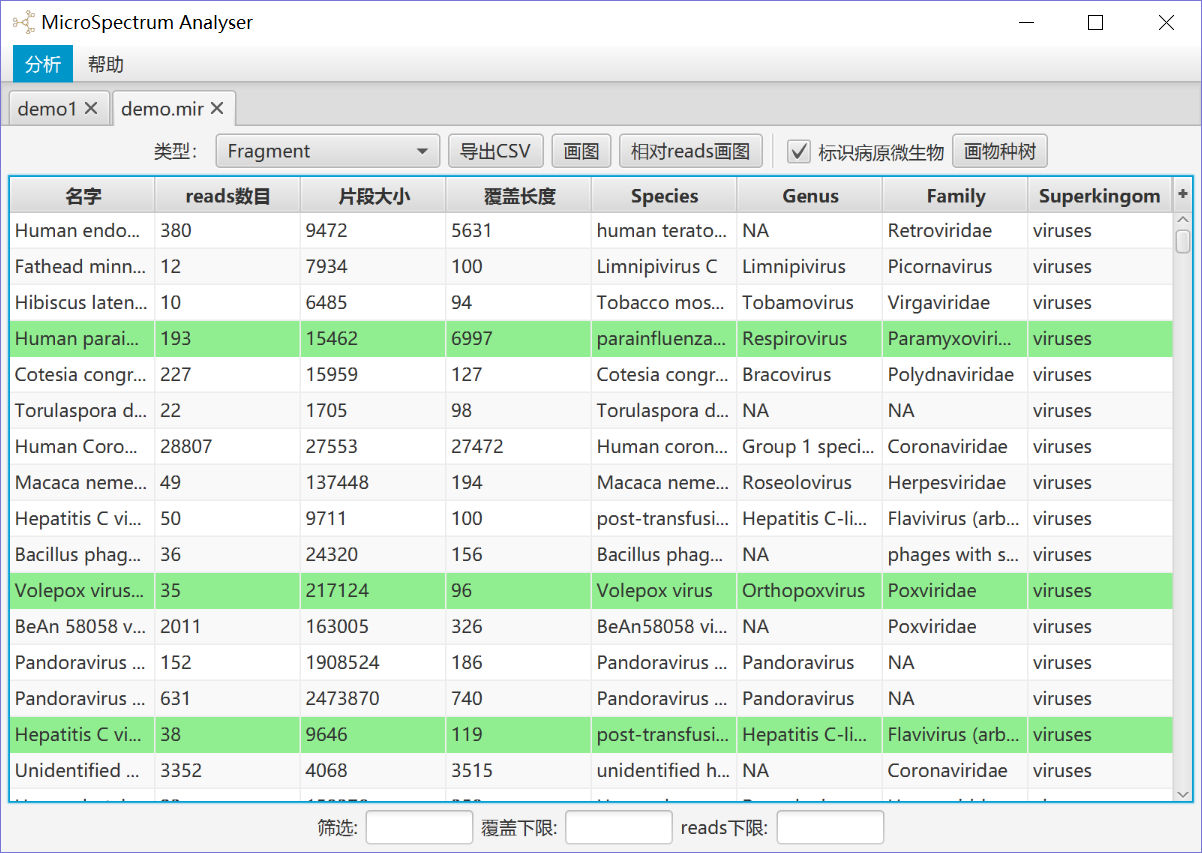Viewport: 1202px width, 853px height.
Task: Sort by the 名字 column header
Action: click(x=83, y=196)
